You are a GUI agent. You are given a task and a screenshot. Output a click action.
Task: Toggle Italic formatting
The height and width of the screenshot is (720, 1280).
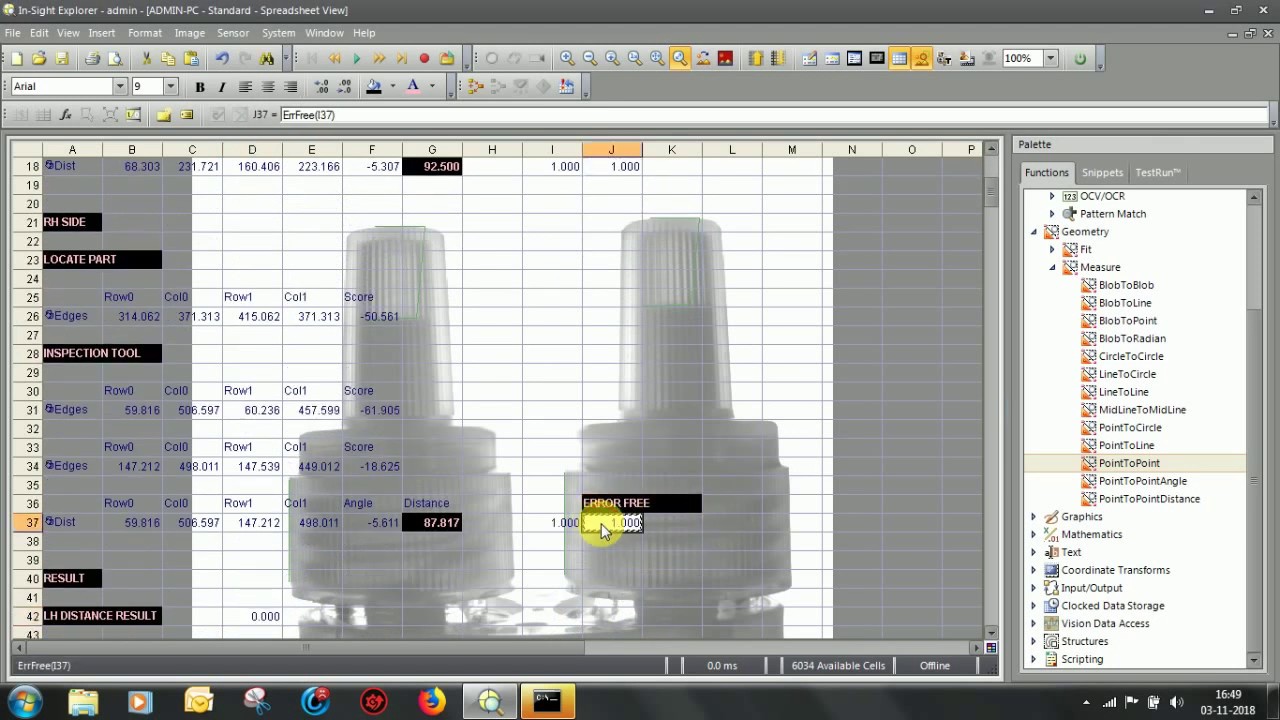click(222, 87)
